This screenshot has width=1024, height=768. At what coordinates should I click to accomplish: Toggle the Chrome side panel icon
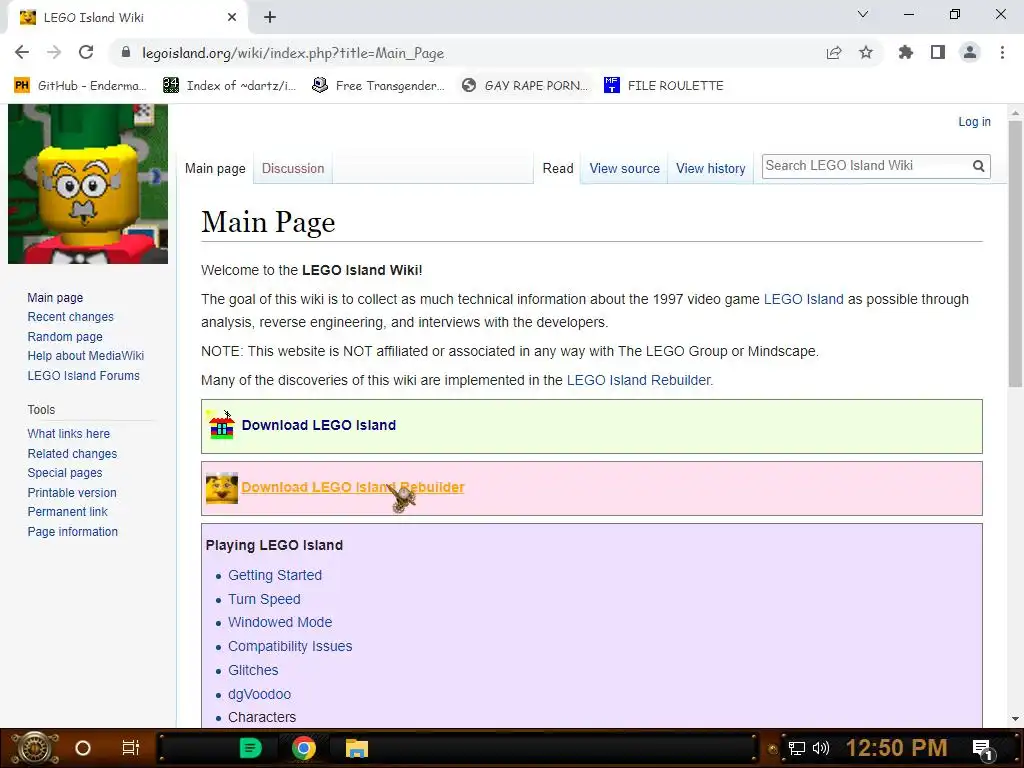tap(938, 52)
